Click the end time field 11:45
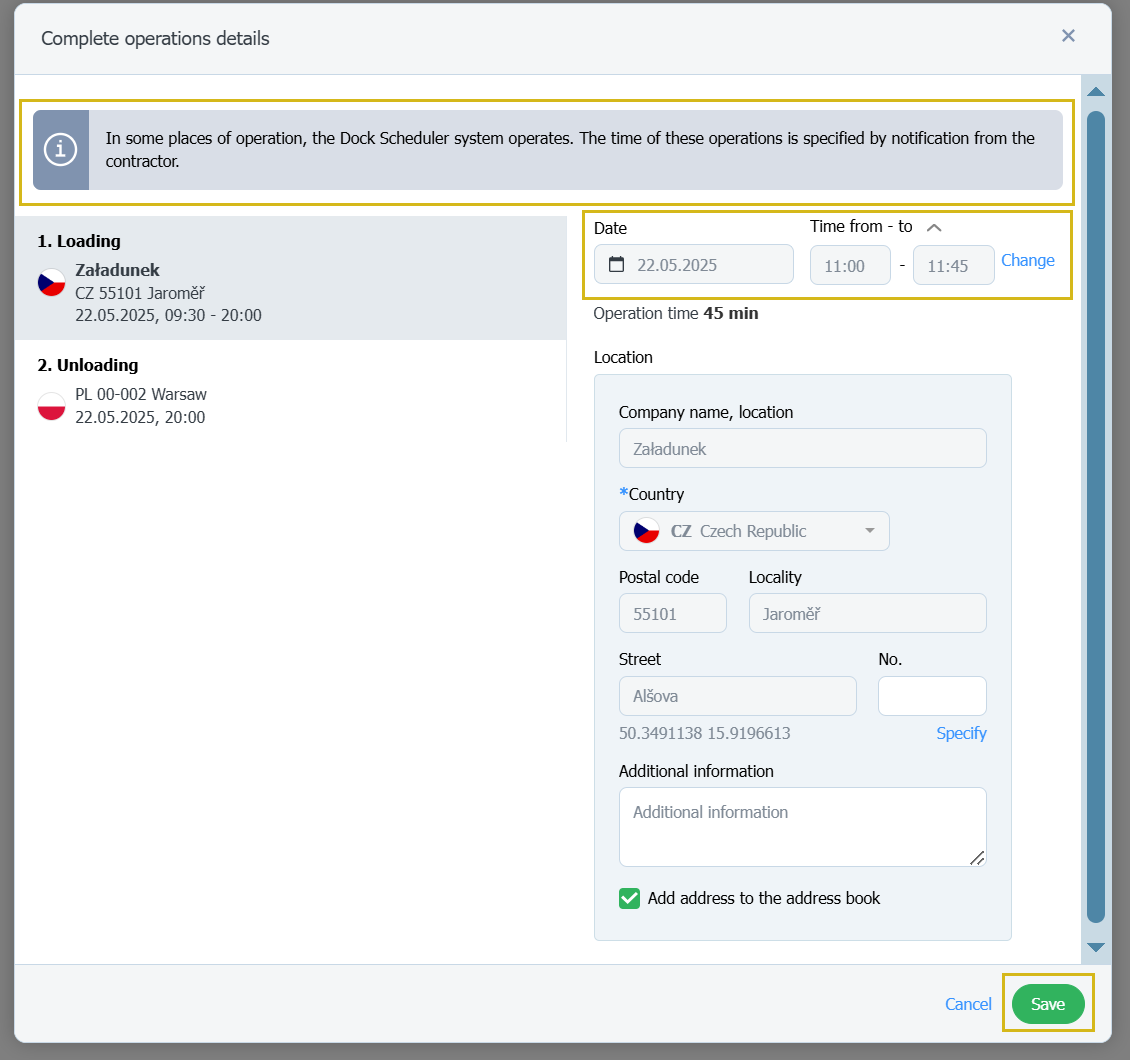The image size is (1130, 1060). tap(953, 266)
